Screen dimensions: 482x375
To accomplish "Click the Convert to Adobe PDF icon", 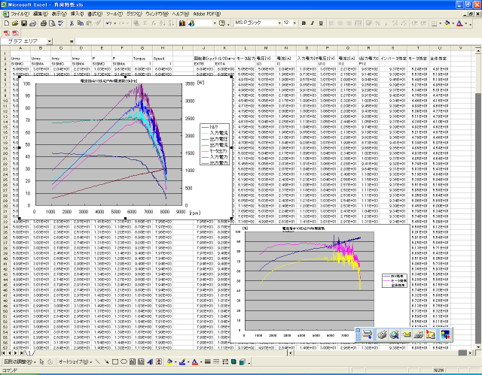I will tap(7, 33).
